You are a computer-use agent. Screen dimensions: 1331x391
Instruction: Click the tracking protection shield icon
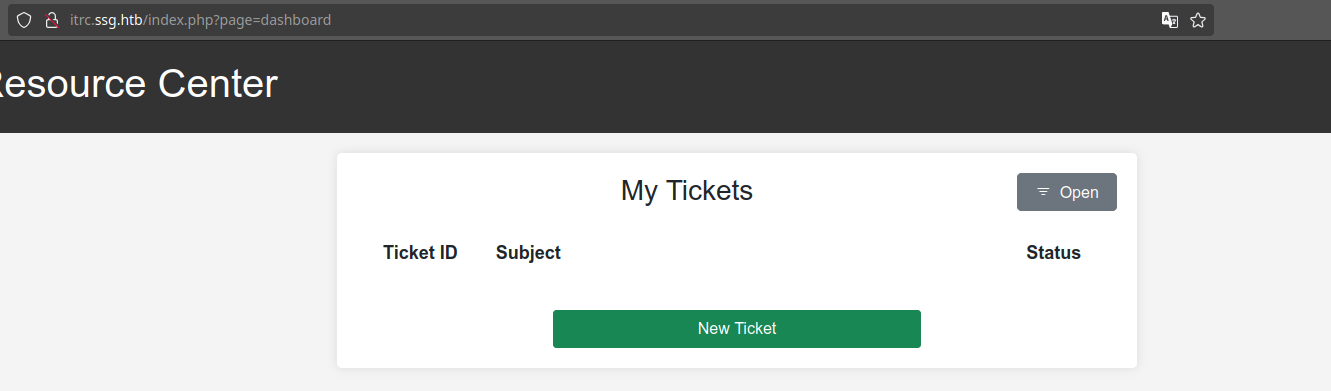click(24, 20)
